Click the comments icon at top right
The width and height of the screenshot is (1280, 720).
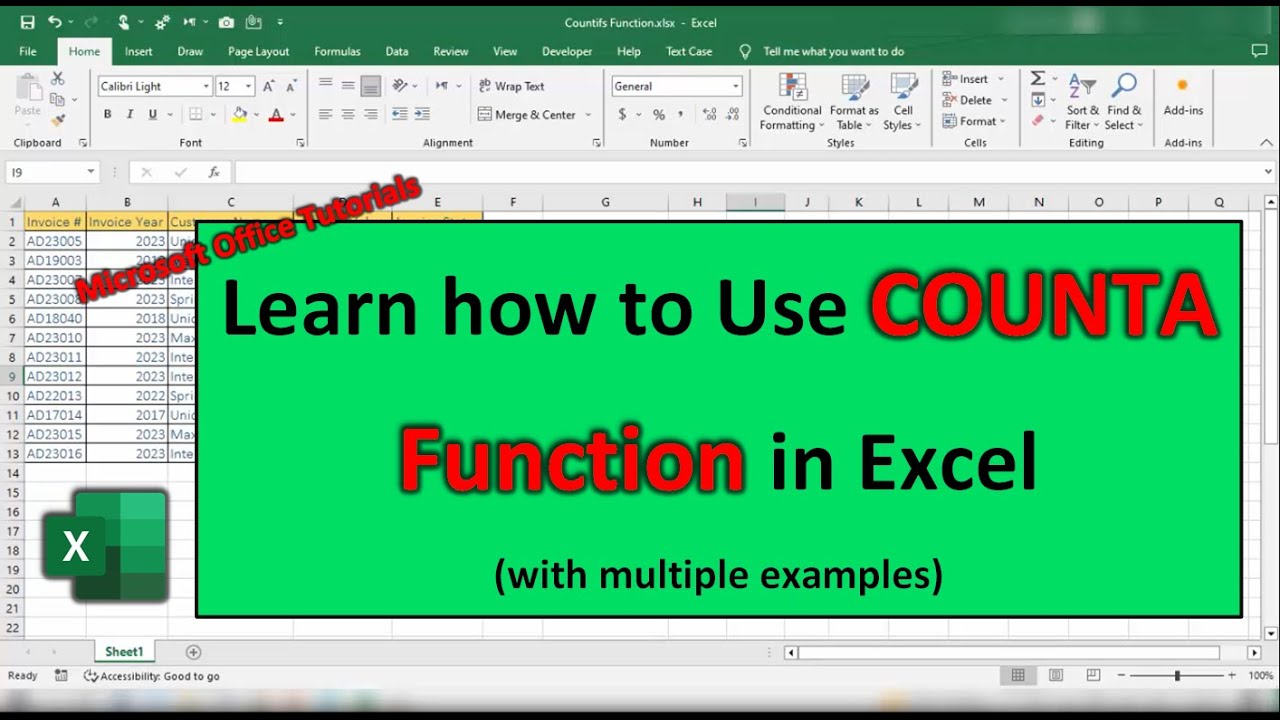pos(1259,50)
